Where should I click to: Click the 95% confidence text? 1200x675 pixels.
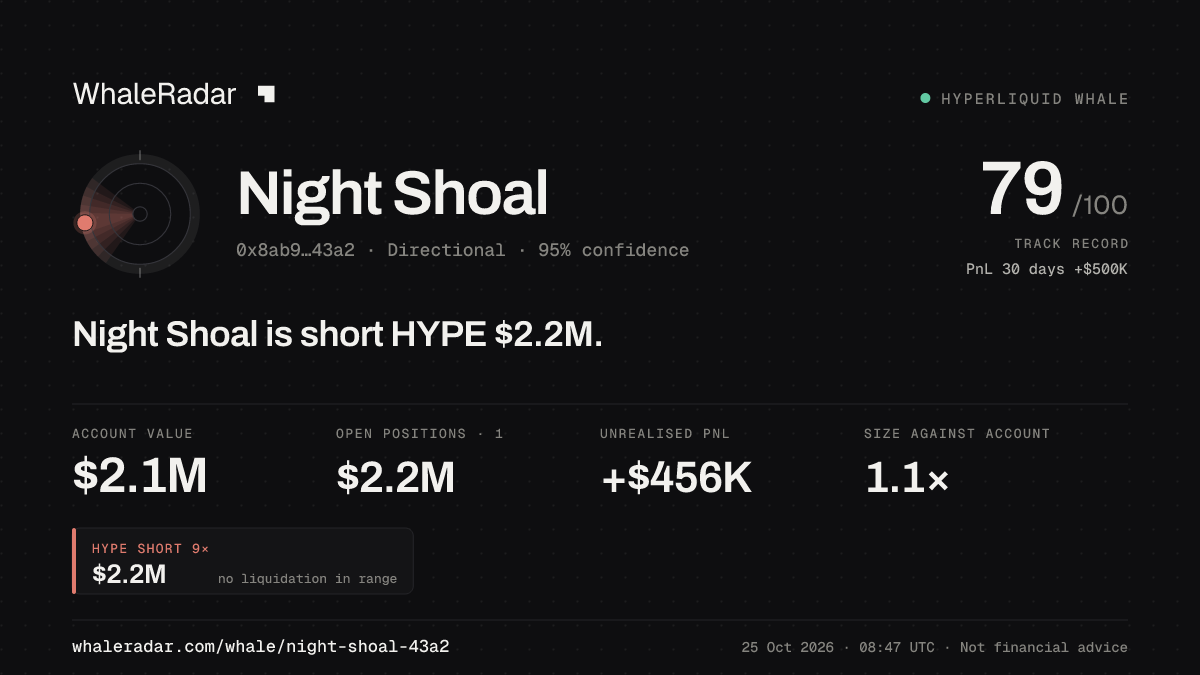pos(613,250)
